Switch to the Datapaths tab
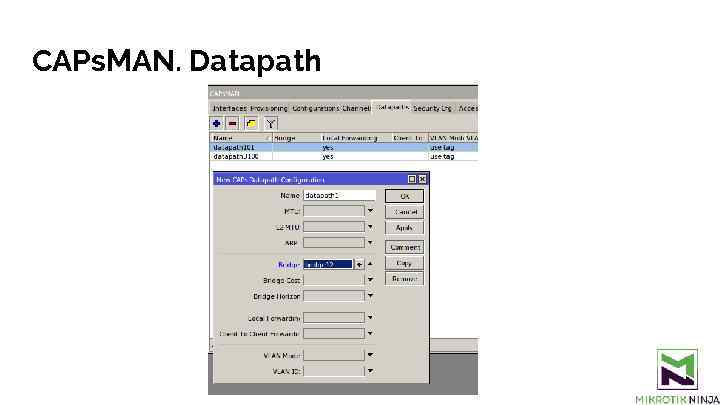720x405 pixels. (391, 107)
